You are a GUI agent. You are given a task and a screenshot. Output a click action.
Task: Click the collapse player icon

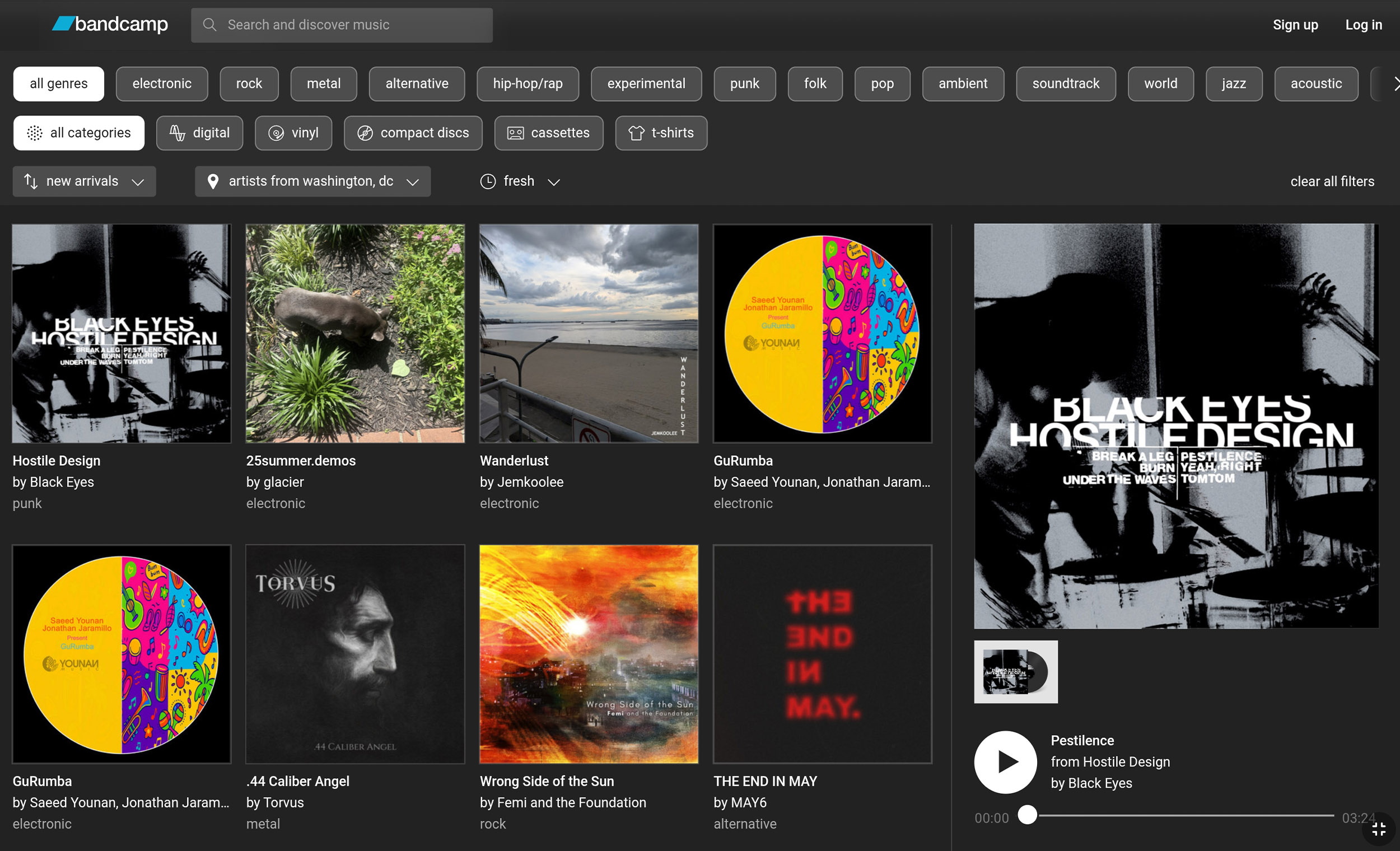tap(1378, 829)
